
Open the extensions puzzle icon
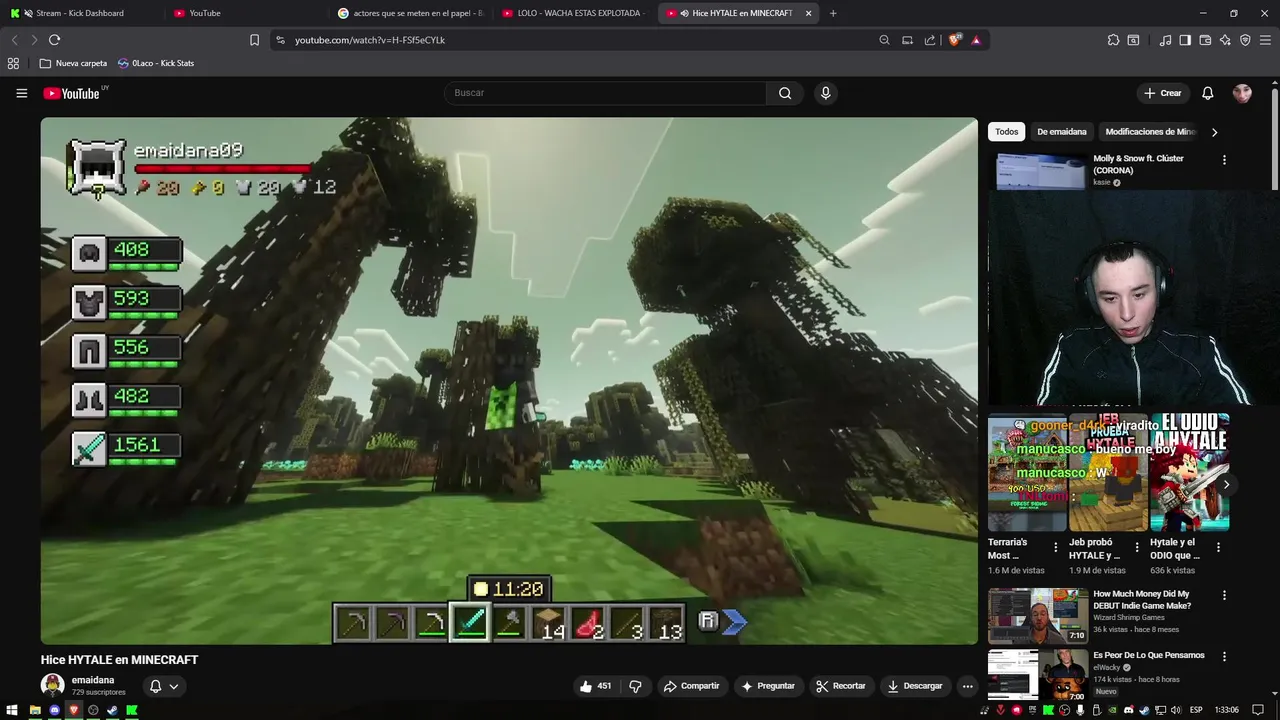pyautogui.click(x=1113, y=40)
